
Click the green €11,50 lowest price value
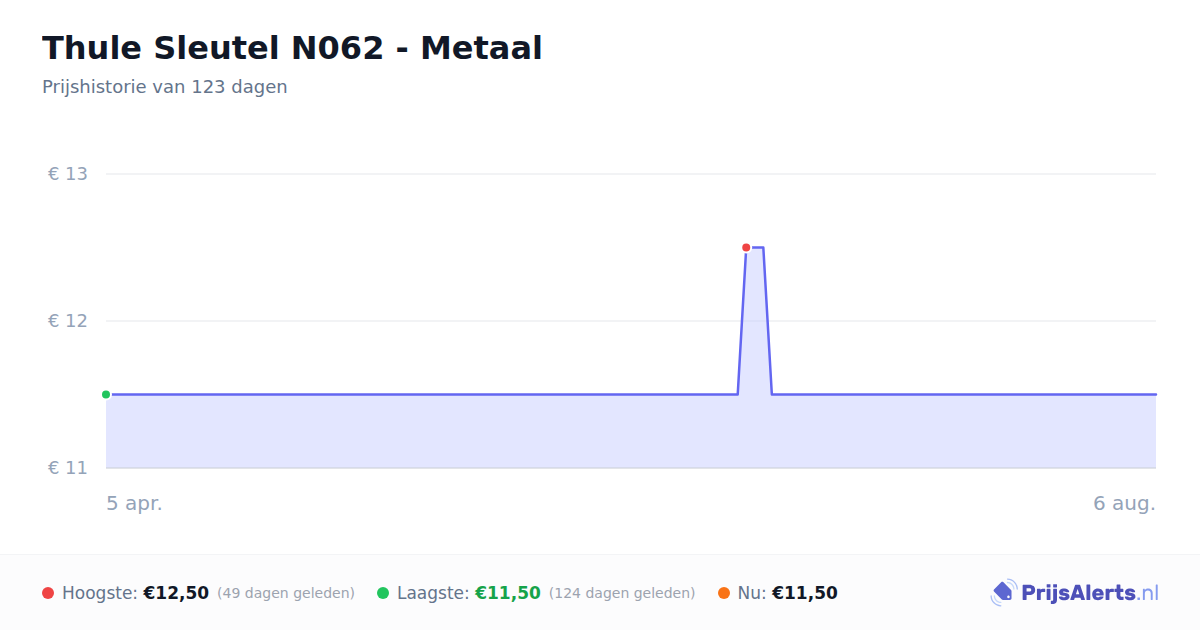pos(508,593)
